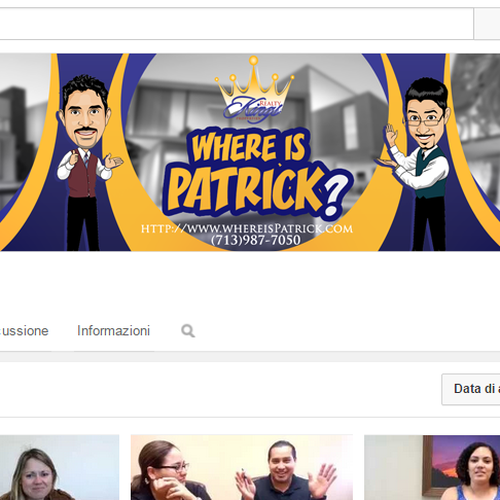Image resolution: width=500 pixels, height=500 pixels.
Task: Open the Discussione tab
Action: (x=24, y=331)
